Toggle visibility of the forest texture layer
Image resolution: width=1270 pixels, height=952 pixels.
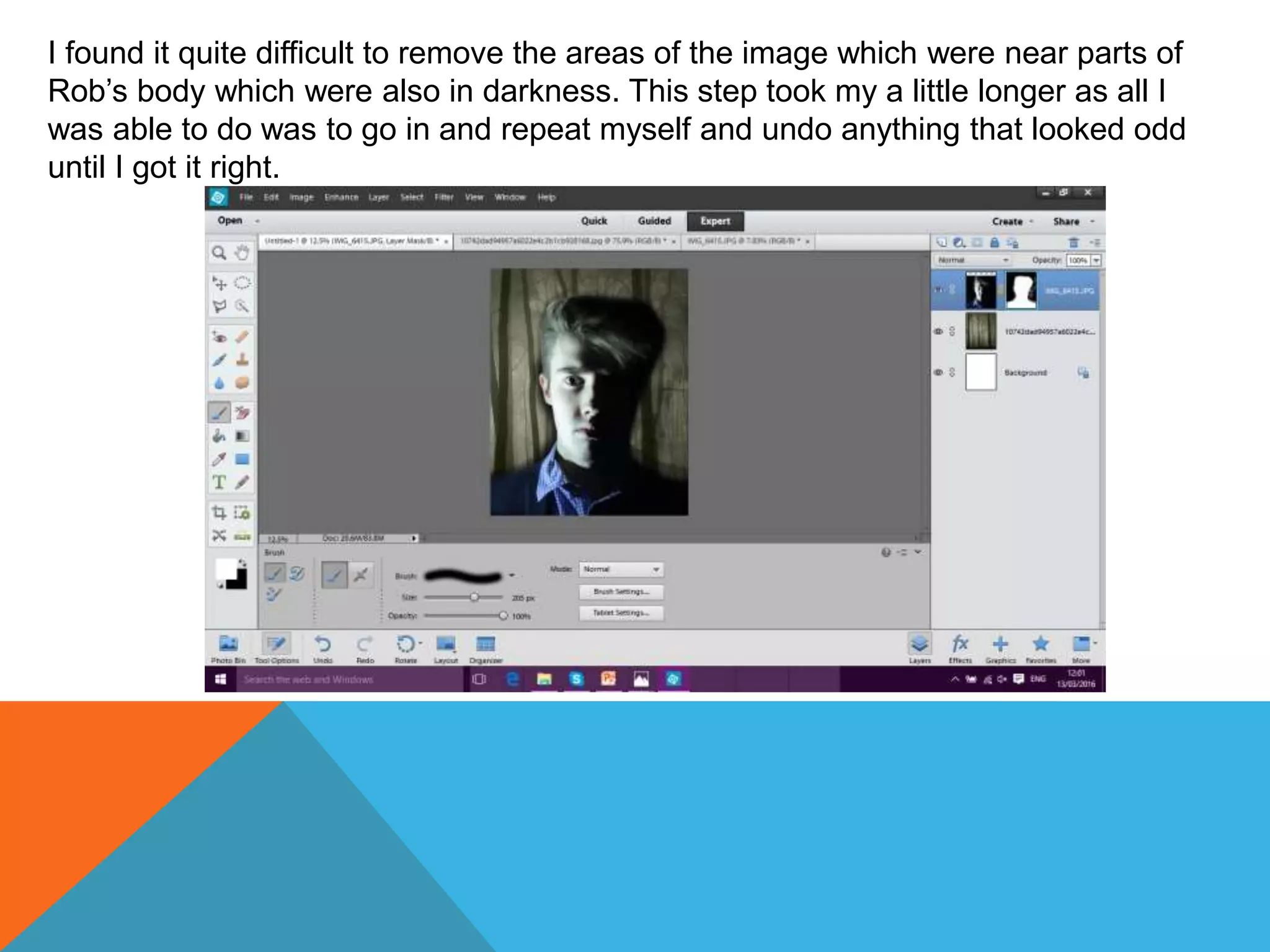click(938, 332)
